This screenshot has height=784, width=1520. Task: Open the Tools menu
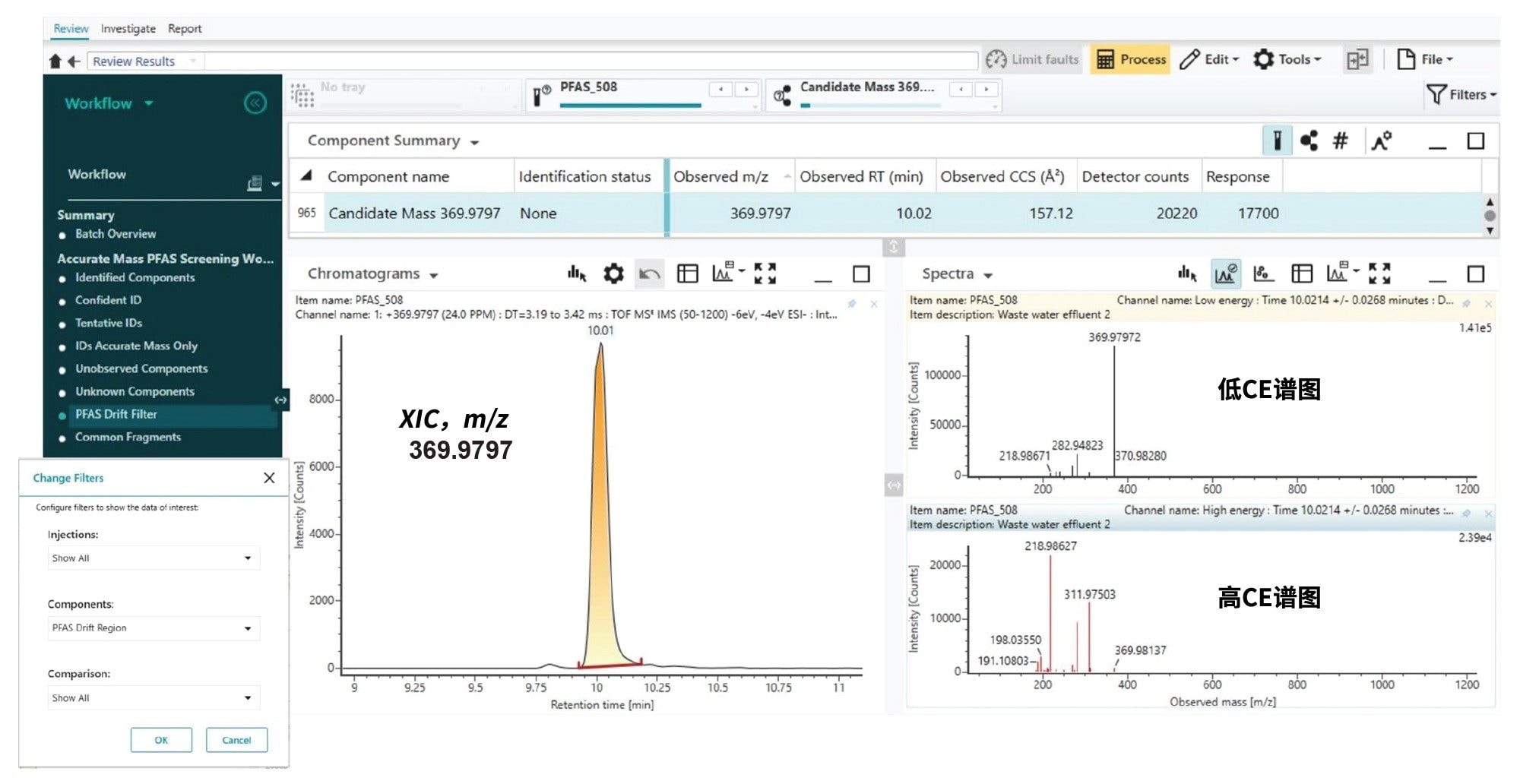point(1287,59)
